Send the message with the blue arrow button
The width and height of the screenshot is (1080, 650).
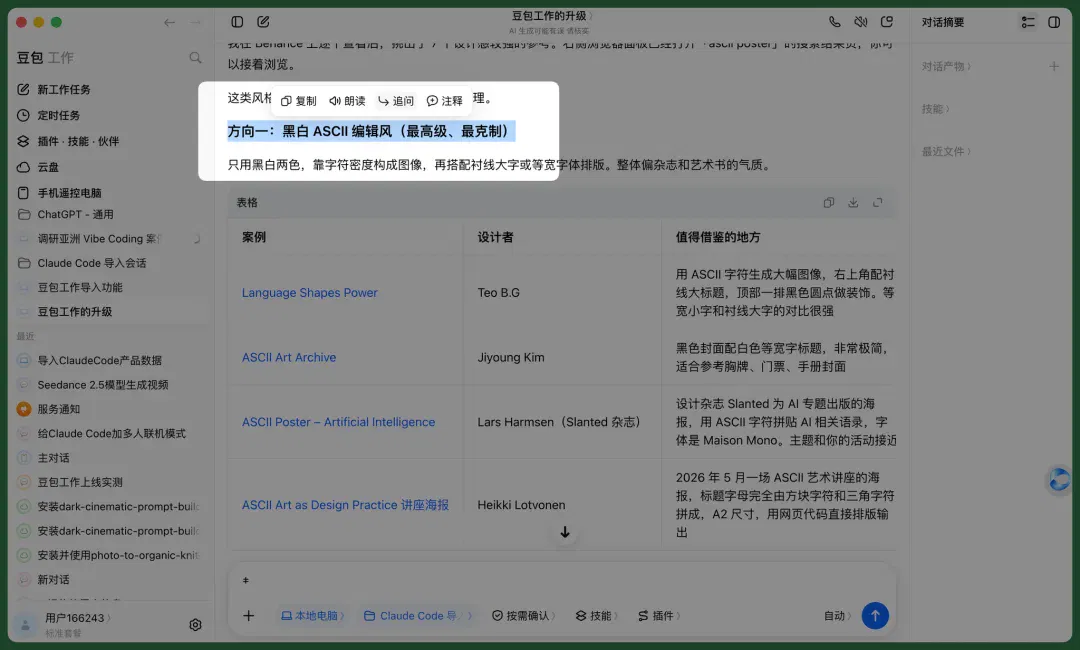pos(875,616)
